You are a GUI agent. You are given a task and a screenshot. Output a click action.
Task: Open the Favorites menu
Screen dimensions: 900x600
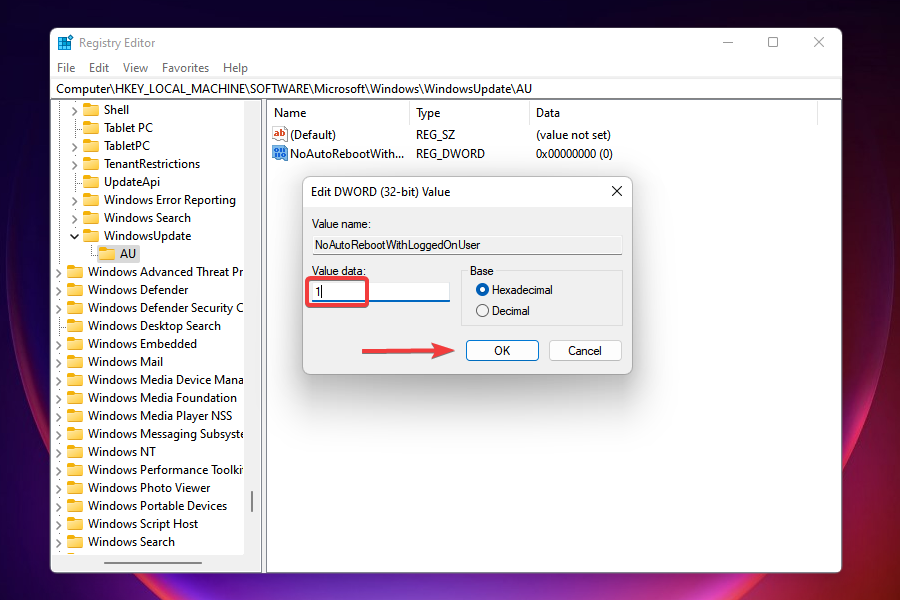click(185, 68)
